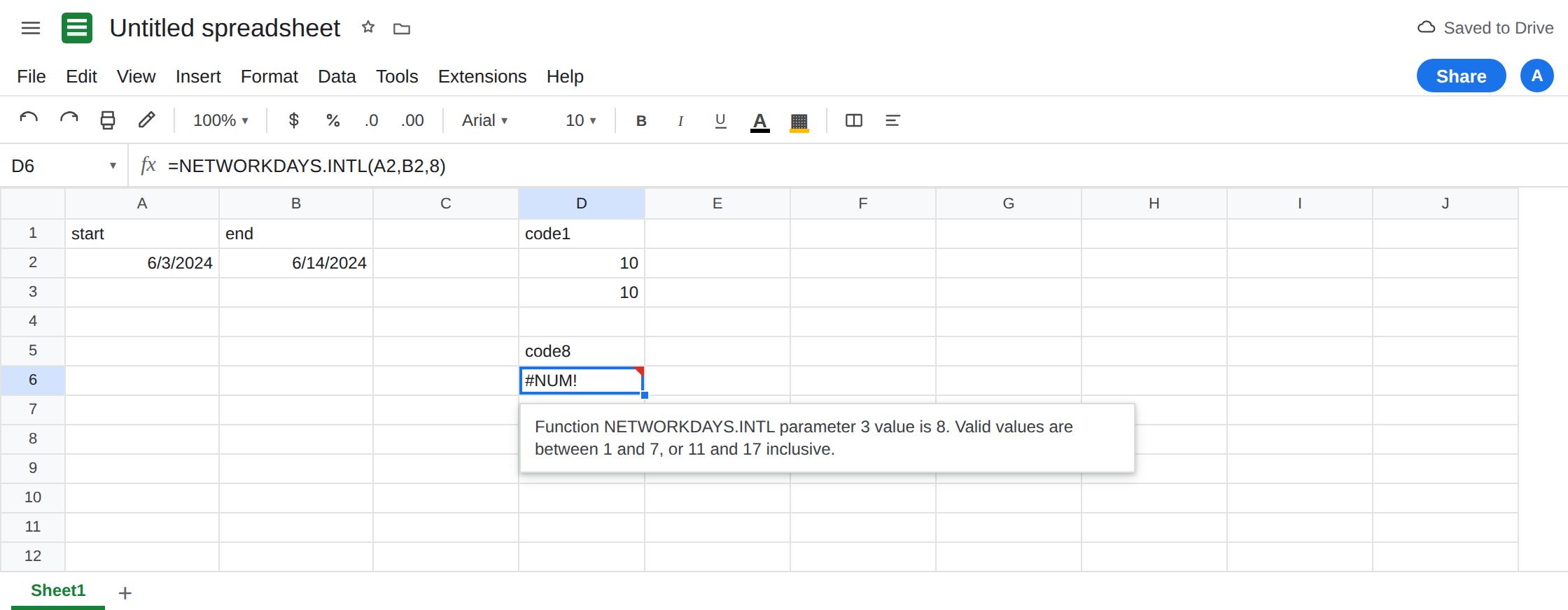Select cell containing 6/14/2024
Viewport: 1568px width, 610px height.
(296, 263)
